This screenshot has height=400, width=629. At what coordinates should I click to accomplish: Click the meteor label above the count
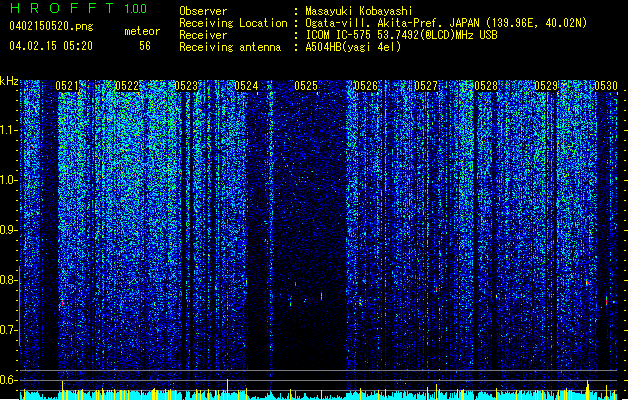(142, 31)
